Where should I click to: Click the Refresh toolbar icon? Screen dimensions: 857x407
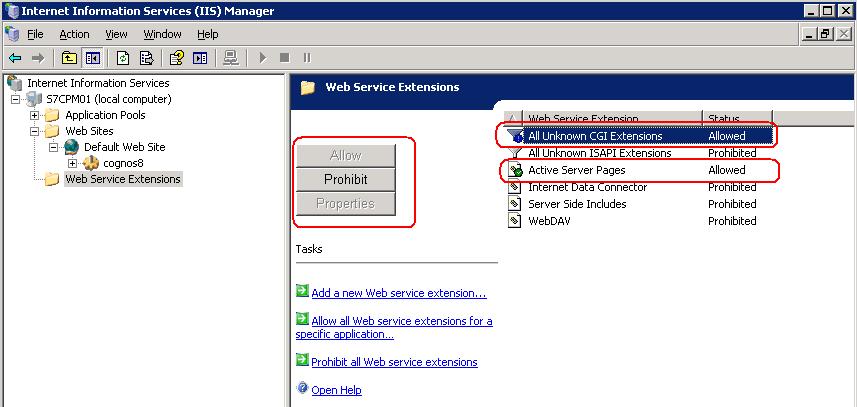point(124,57)
